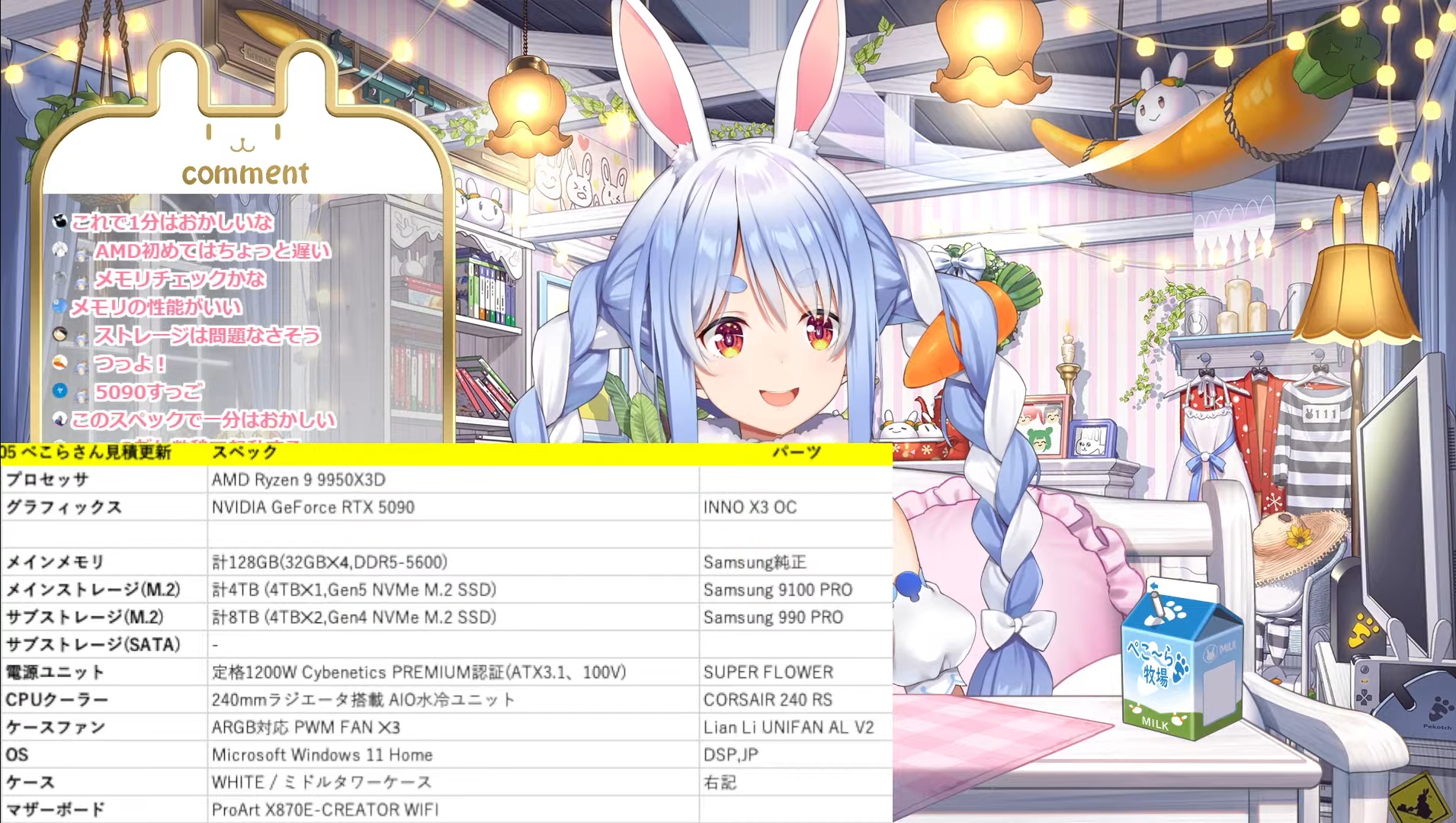The width and height of the screenshot is (1456, 823).
Task: Select the comment メモリの性能がいい
Action: point(156,307)
